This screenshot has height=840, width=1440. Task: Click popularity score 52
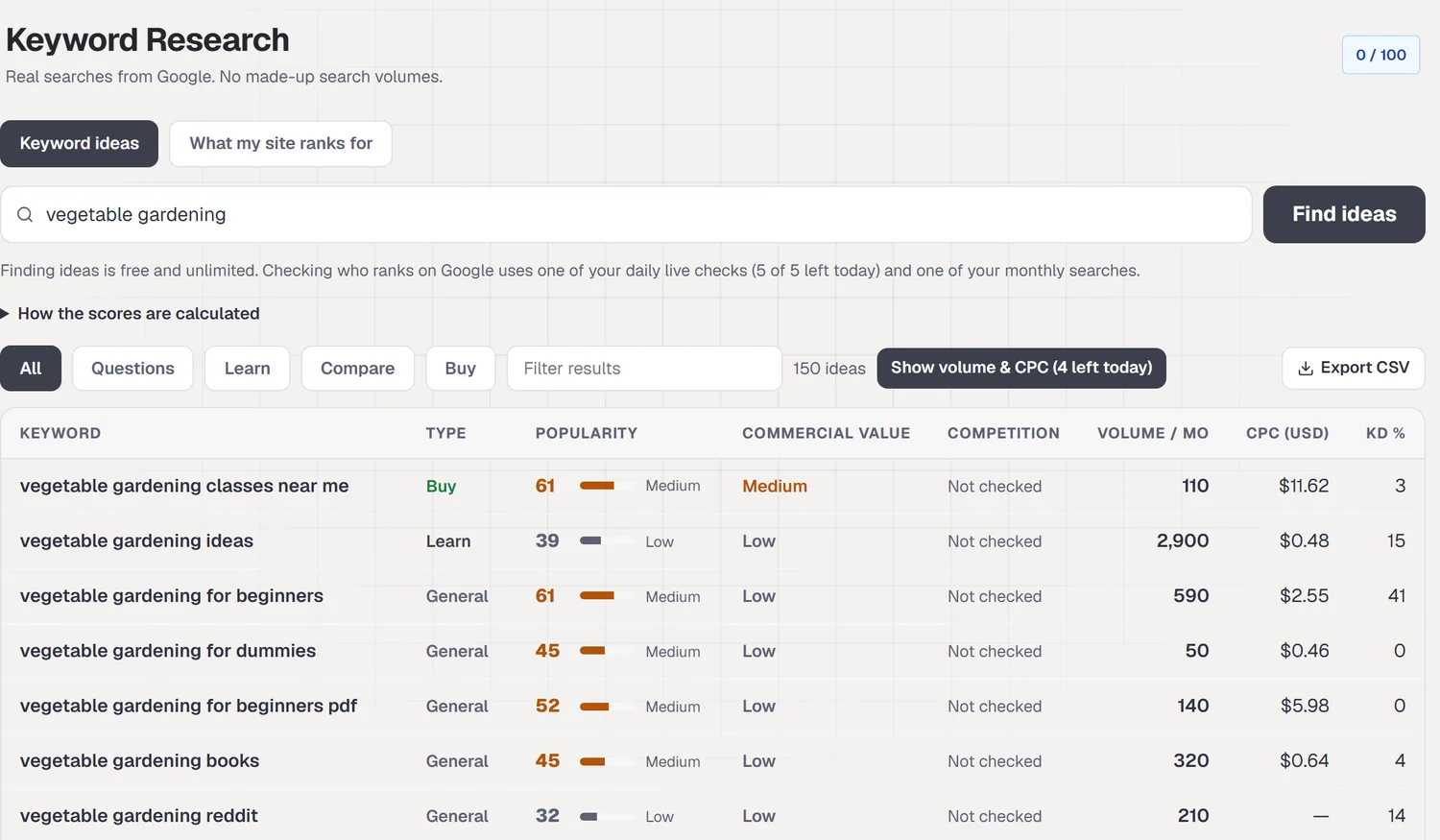coord(547,706)
